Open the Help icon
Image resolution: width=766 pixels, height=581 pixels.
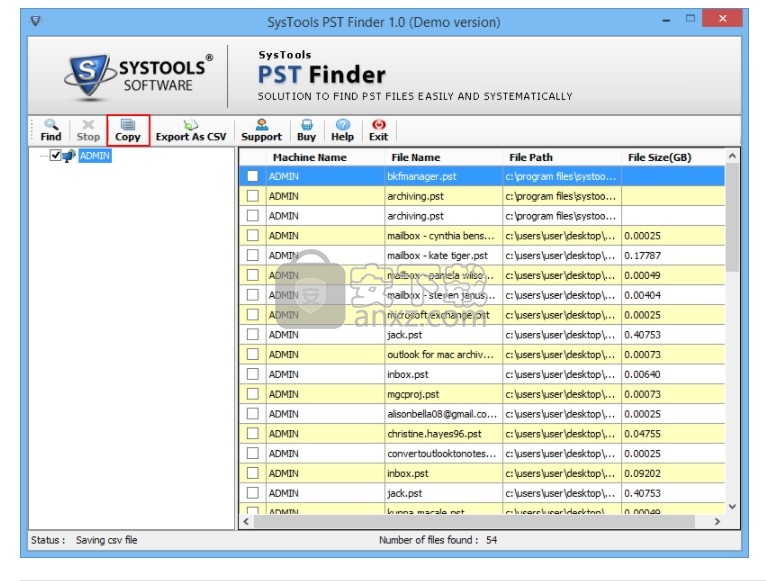tap(342, 124)
